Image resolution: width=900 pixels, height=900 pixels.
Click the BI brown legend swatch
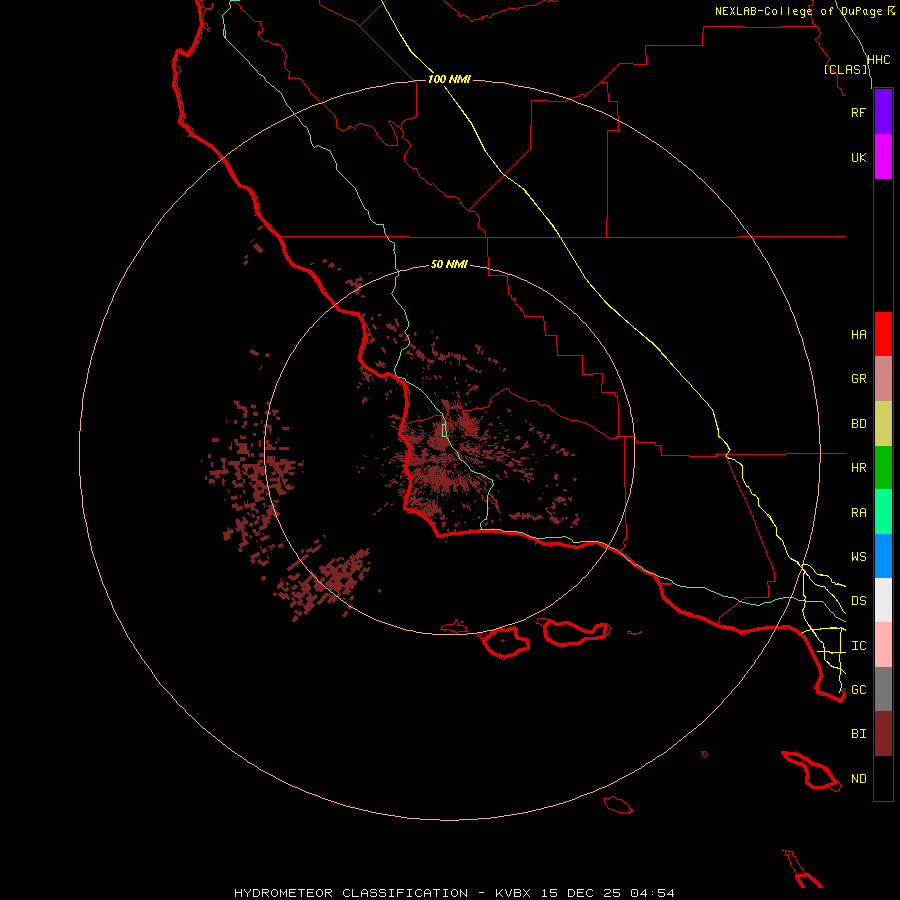[x=883, y=734]
